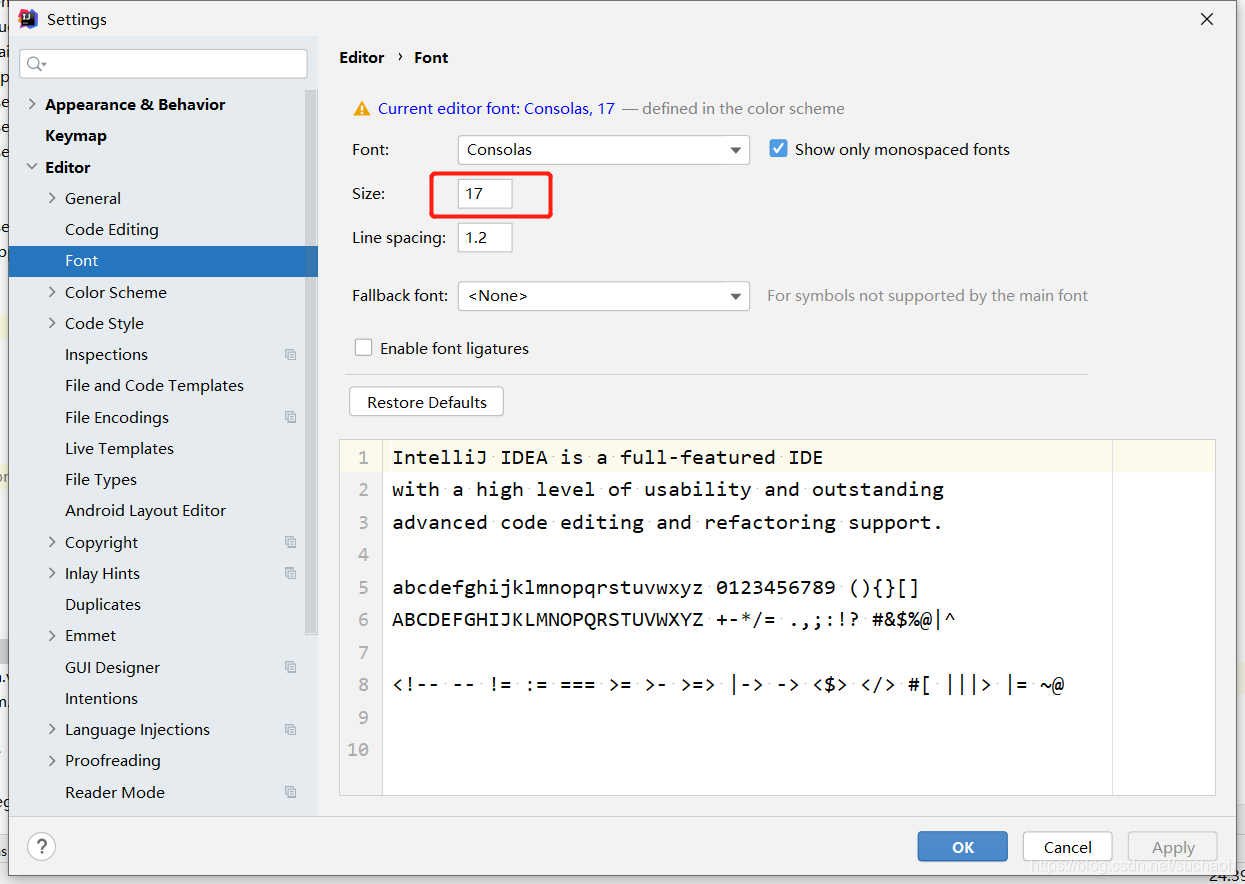
Task: Open Inspections settings page
Action: pyautogui.click(x=106, y=355)
